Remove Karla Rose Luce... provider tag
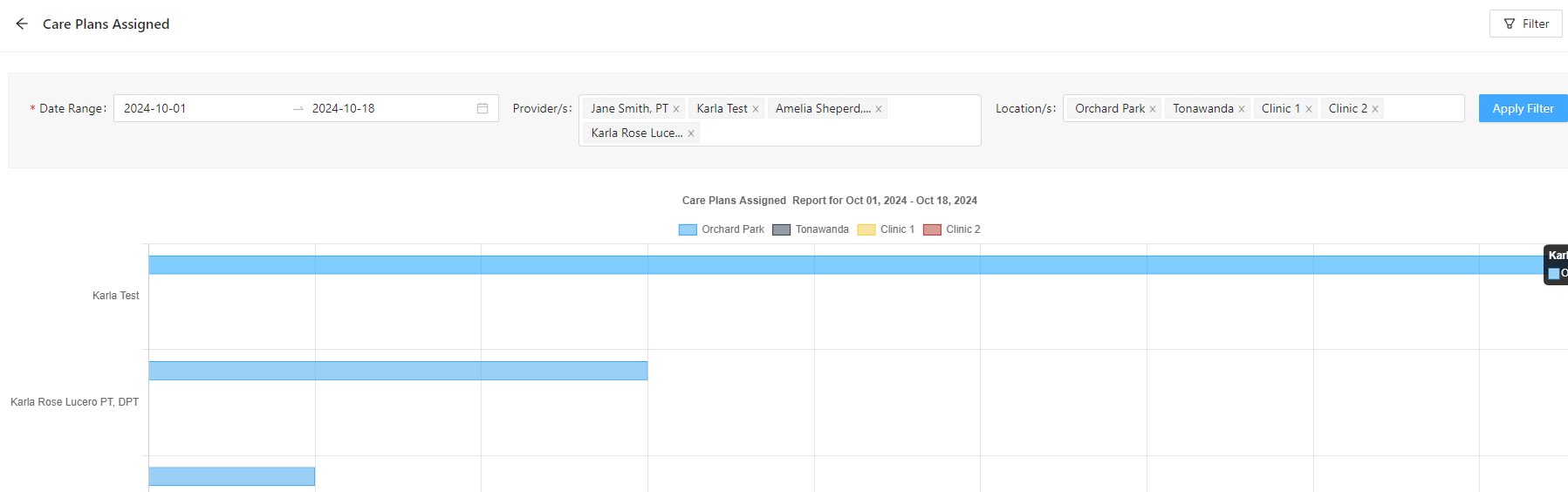Image resolution: width=1568 pixels, height=492 pixels. coord(691,133)
